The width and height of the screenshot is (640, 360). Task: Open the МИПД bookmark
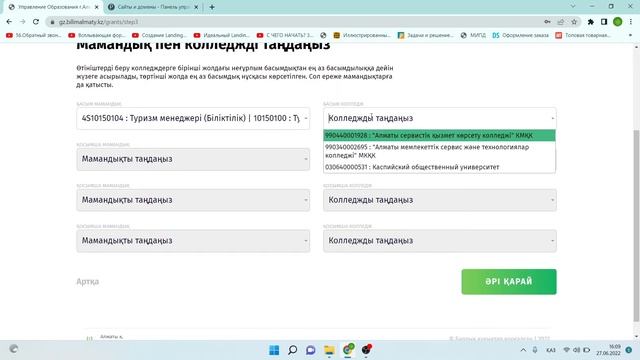click(x=473, y=36)
